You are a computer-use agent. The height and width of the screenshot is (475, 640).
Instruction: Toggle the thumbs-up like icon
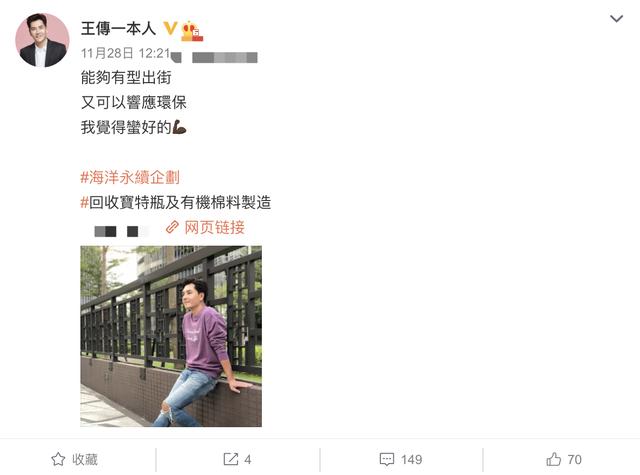pos(553,459)
